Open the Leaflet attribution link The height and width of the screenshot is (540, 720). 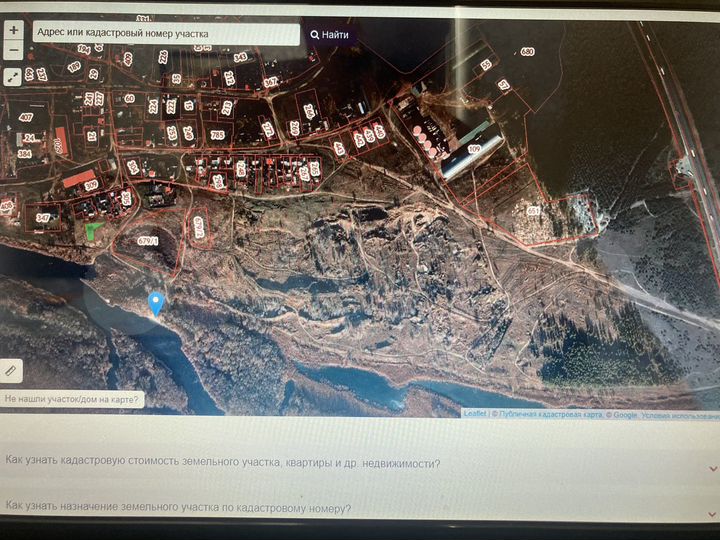click(x=474, y=414)
